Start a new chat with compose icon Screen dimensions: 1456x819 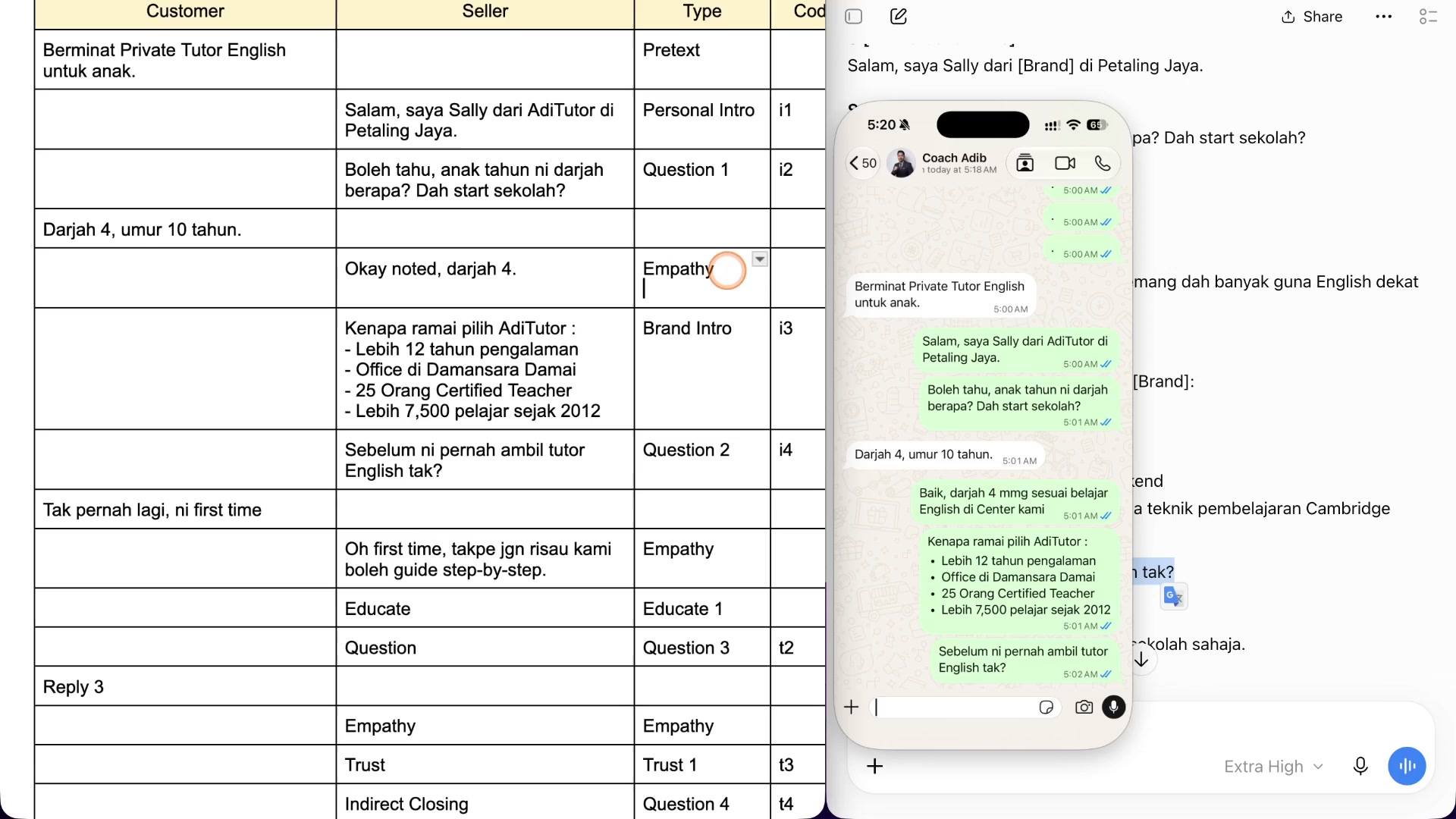(899, 17)
